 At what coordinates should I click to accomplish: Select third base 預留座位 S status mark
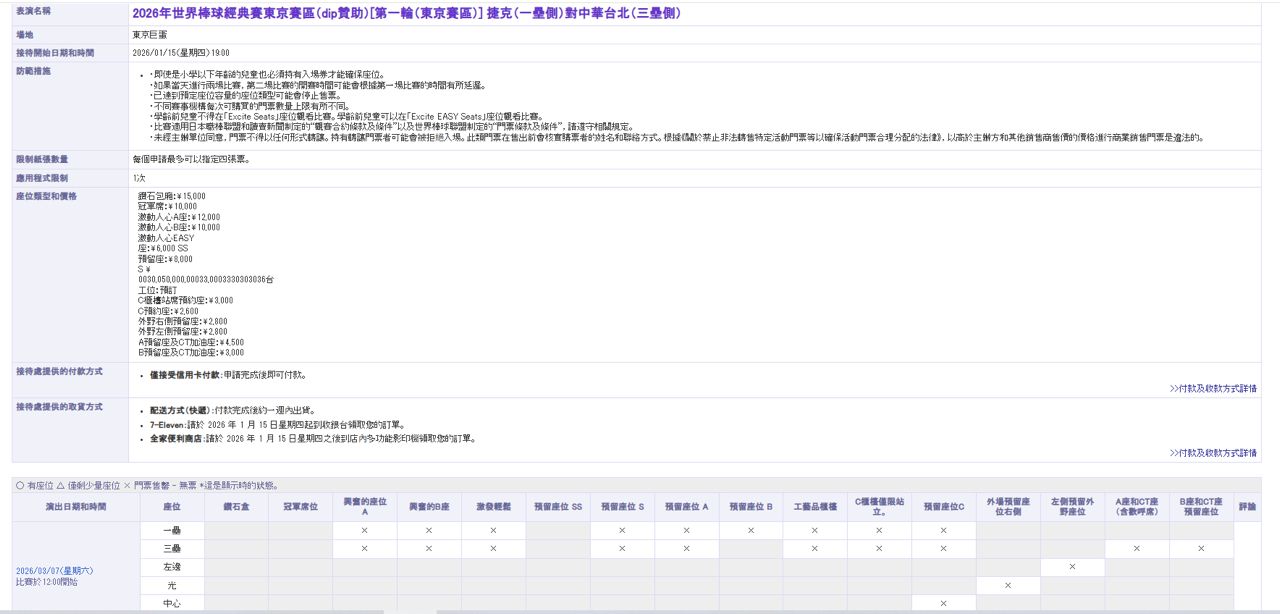coord(622,549)
